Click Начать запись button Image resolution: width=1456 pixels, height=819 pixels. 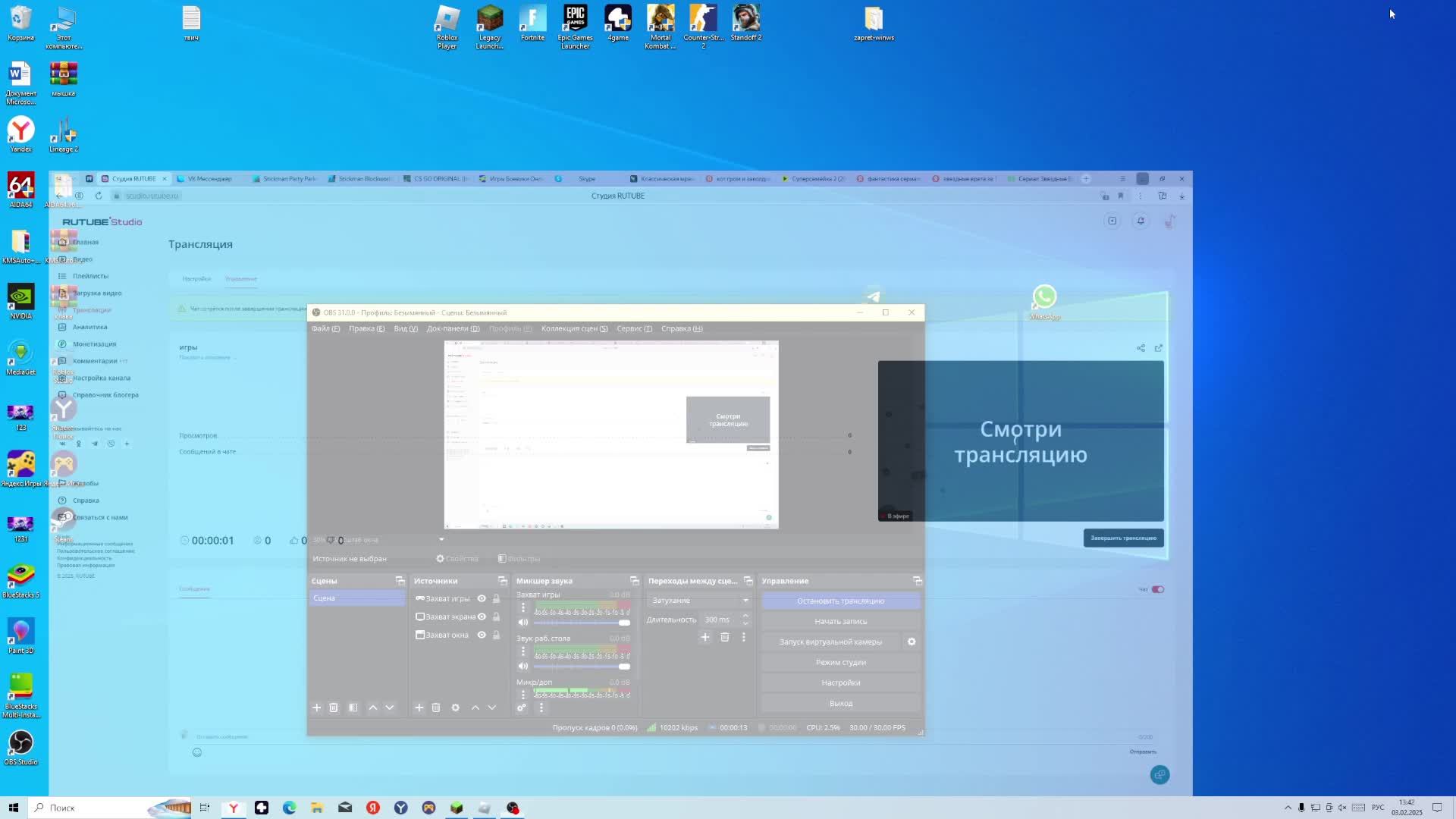840,621
